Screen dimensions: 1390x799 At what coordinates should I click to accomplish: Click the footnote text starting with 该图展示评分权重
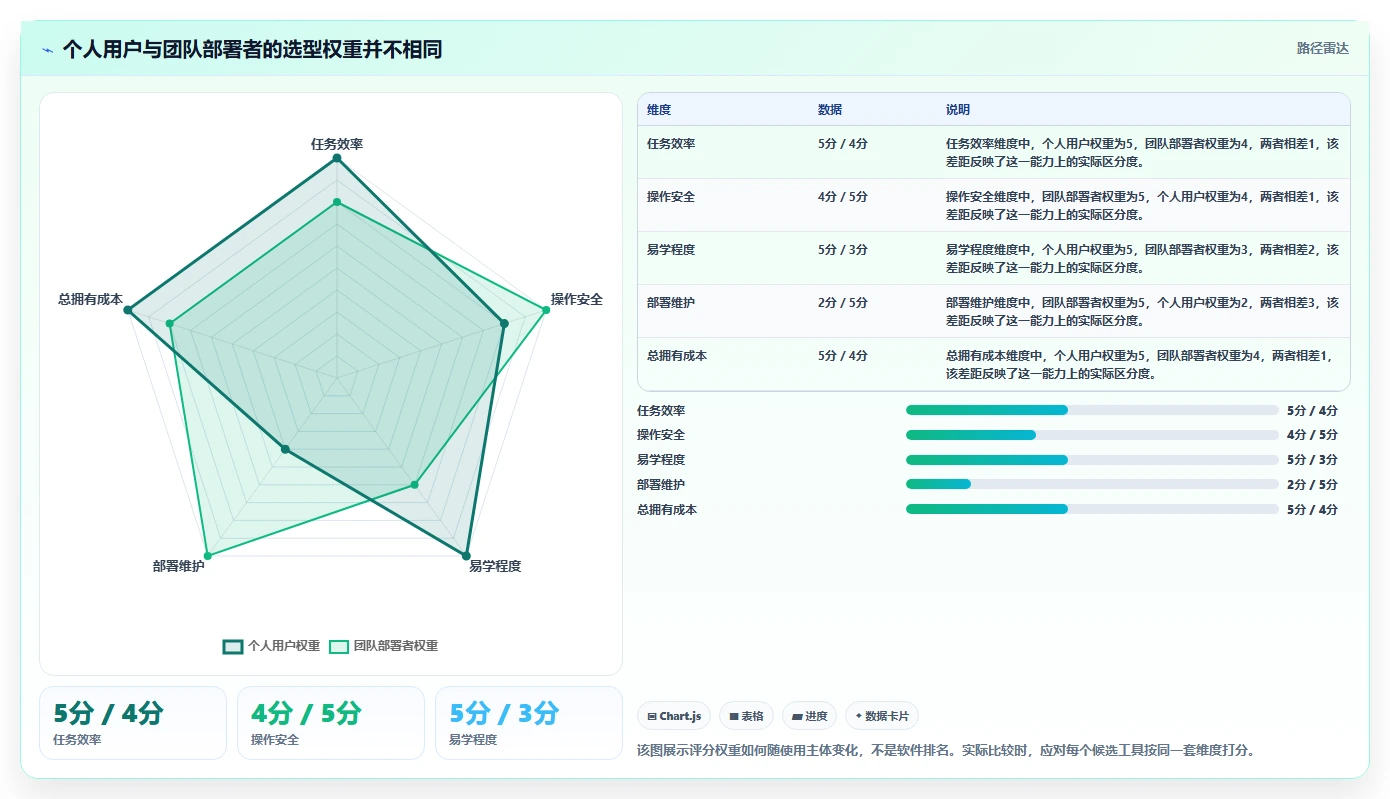point(945,750)
